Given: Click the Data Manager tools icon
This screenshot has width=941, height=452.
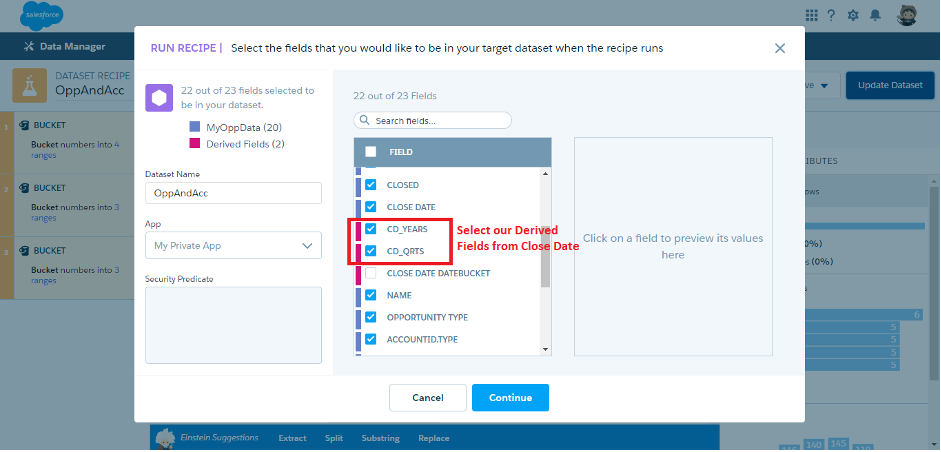Looking at the screenshot, I should (x=28, y=46).
